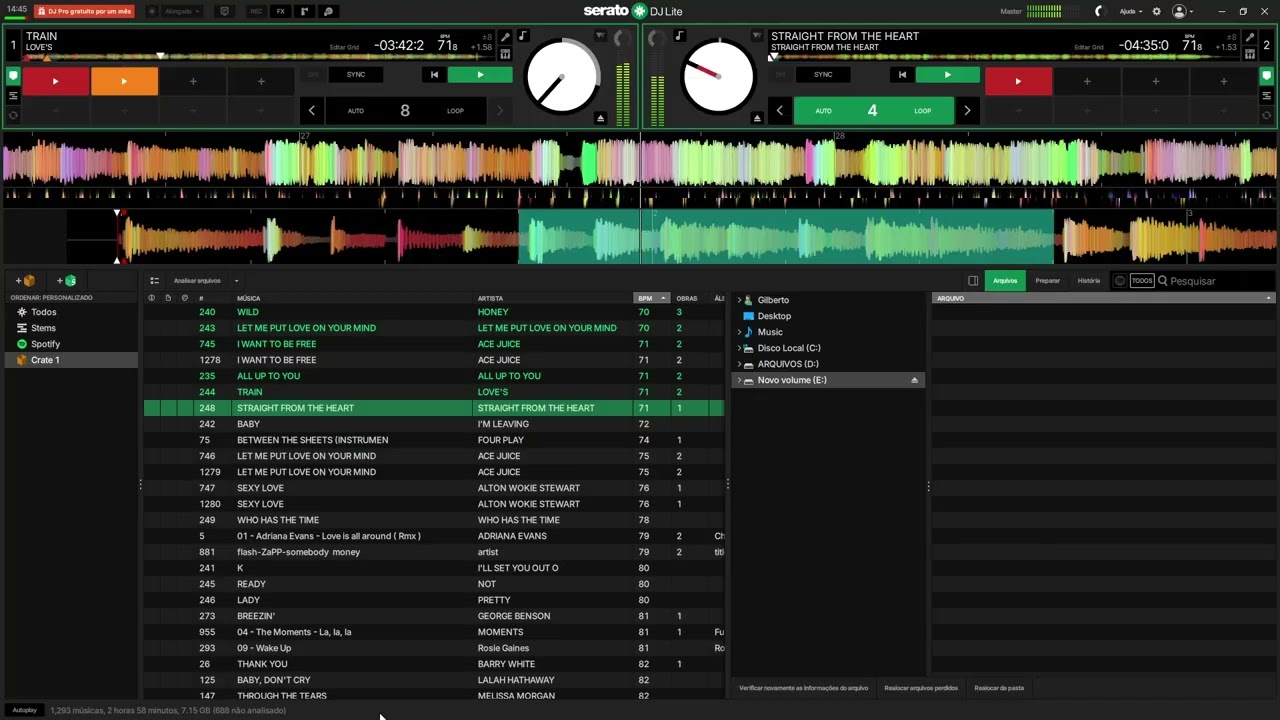Toggle deck 1 sync OFF button
The height and width of the screenshot is (720, 1280).
coord(313,75)
